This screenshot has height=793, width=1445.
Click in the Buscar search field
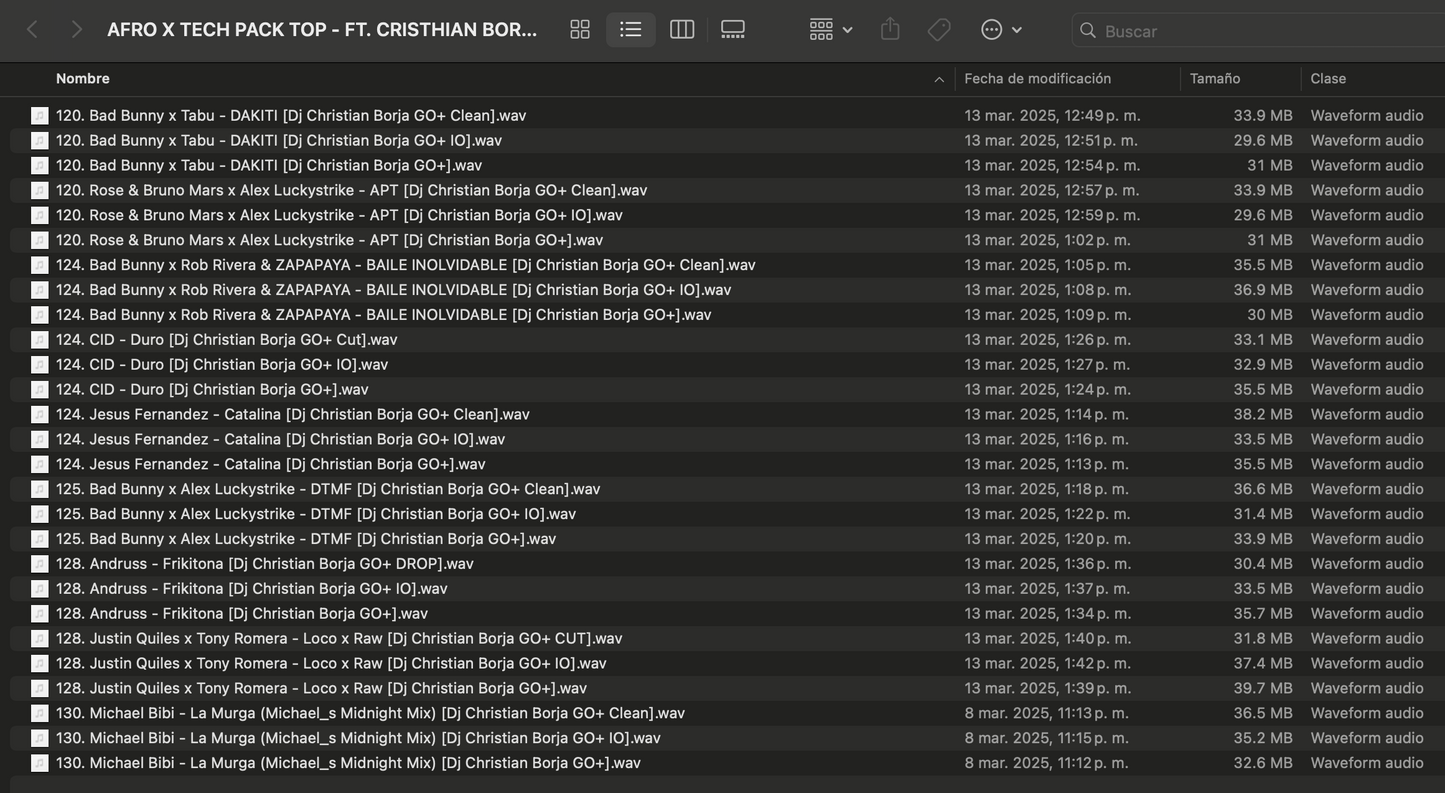(1250, 31)
